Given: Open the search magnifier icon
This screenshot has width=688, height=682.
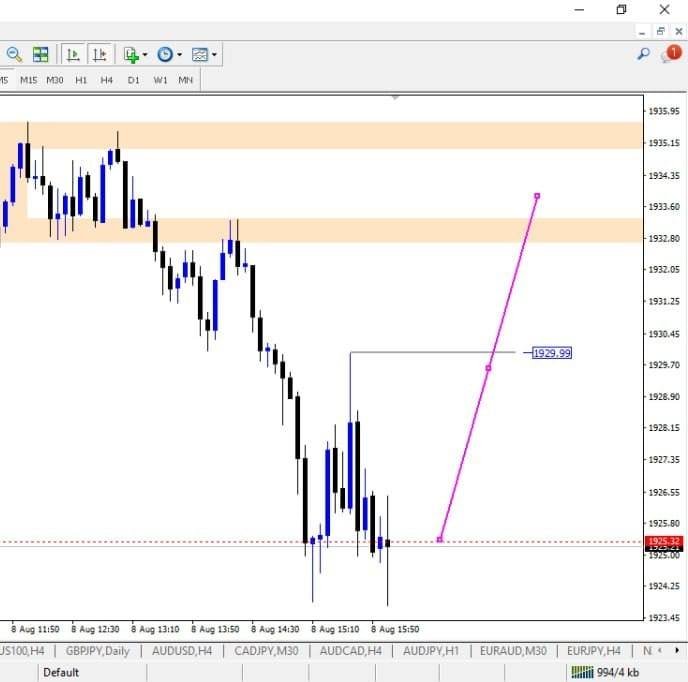Looking at the screenshot, I should pos(644,54).
